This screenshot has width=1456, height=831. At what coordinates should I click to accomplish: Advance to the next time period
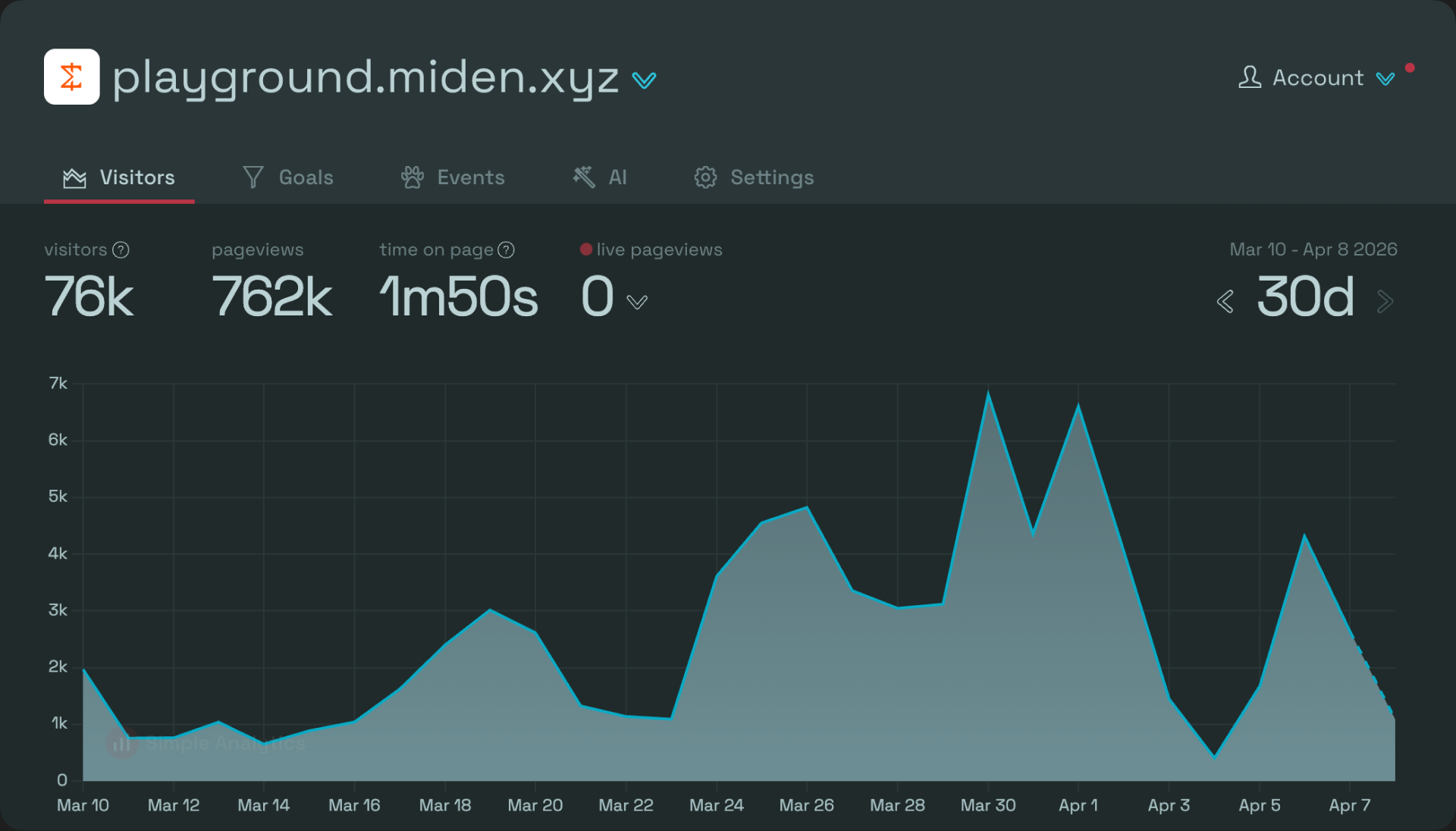(1385, 301)
